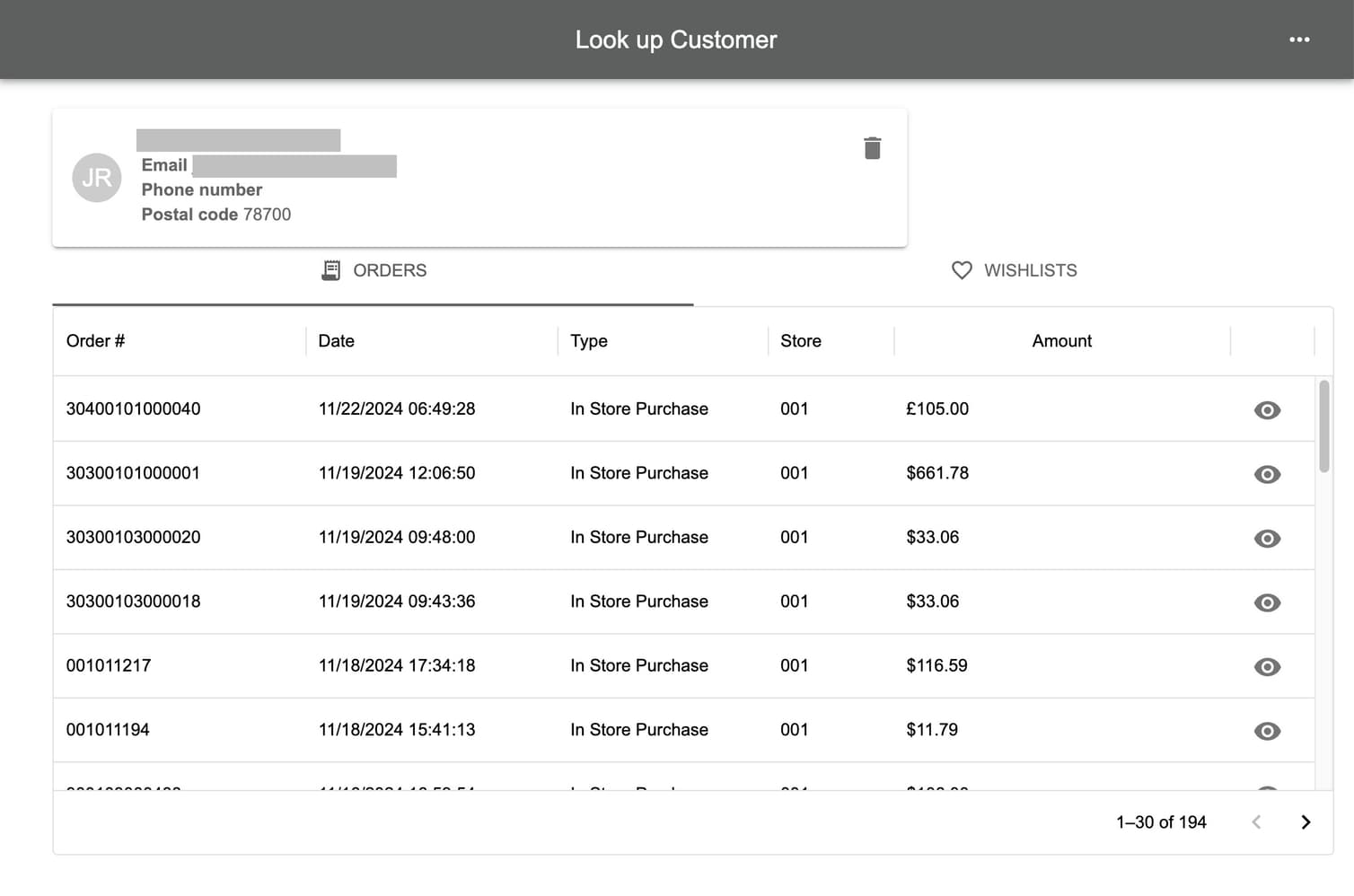Click the Look up Customer title
Image resolution: width=1354 pixels, height=896 pixels.
point(676,40)
